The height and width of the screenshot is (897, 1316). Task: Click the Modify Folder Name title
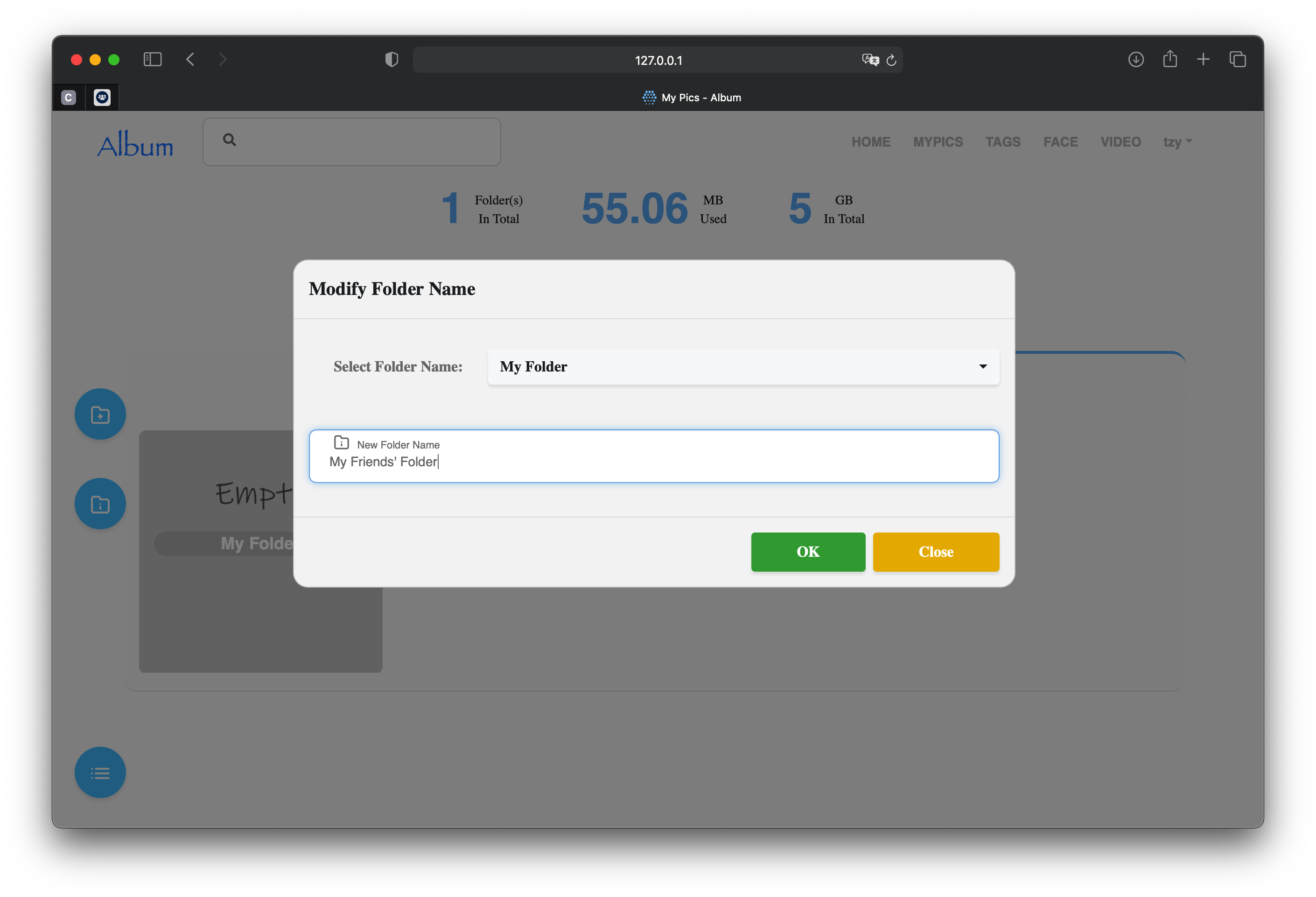(x=392, y=289)
